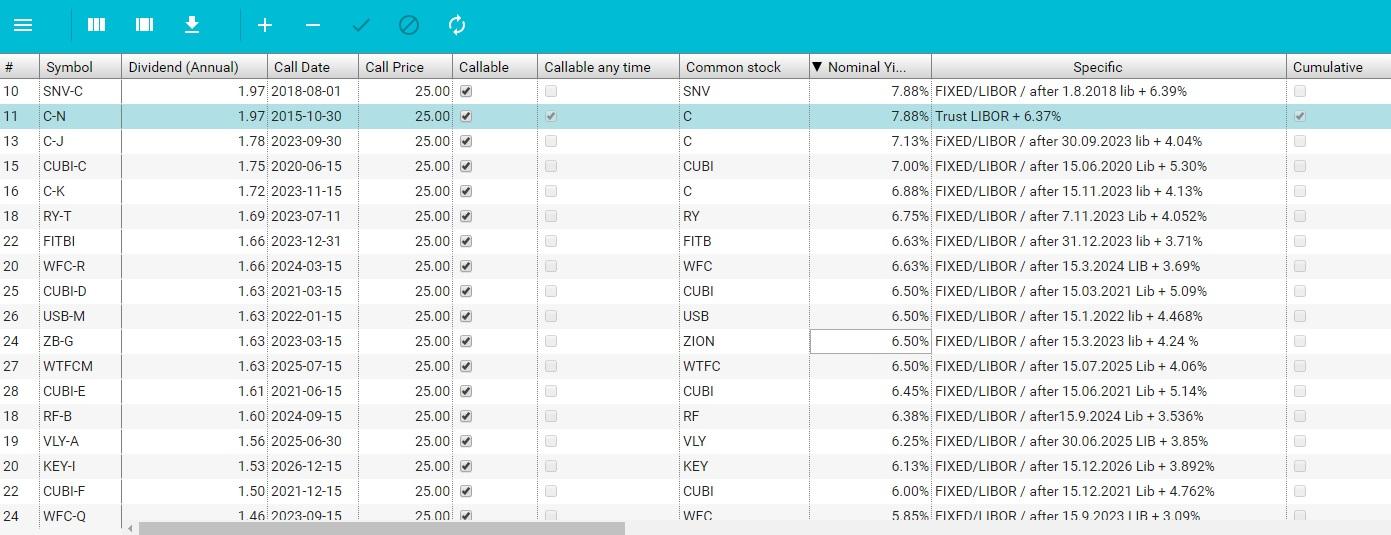The height and width of the screenshot is (535, 1391).
Task: Refresh the table with sync icon
Action: (x=457, y=25)
